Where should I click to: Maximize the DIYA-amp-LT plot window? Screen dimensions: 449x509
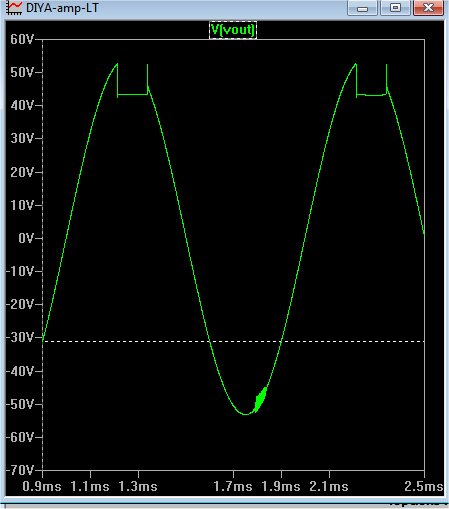point(395,8)
